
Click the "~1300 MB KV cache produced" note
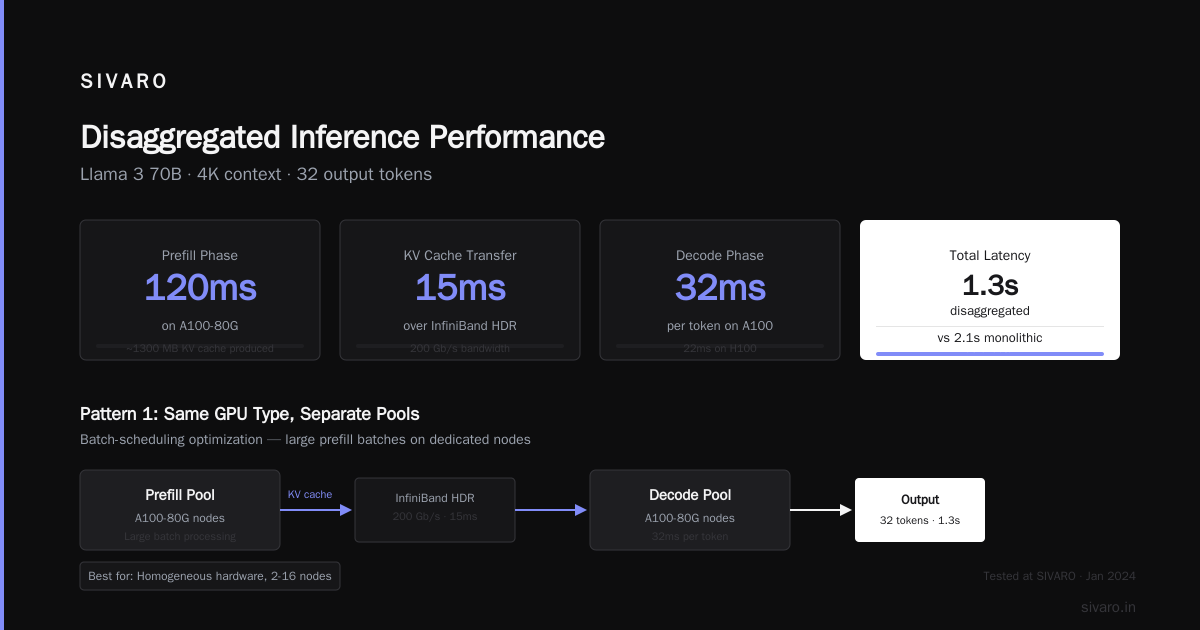(x=200, y=348)
